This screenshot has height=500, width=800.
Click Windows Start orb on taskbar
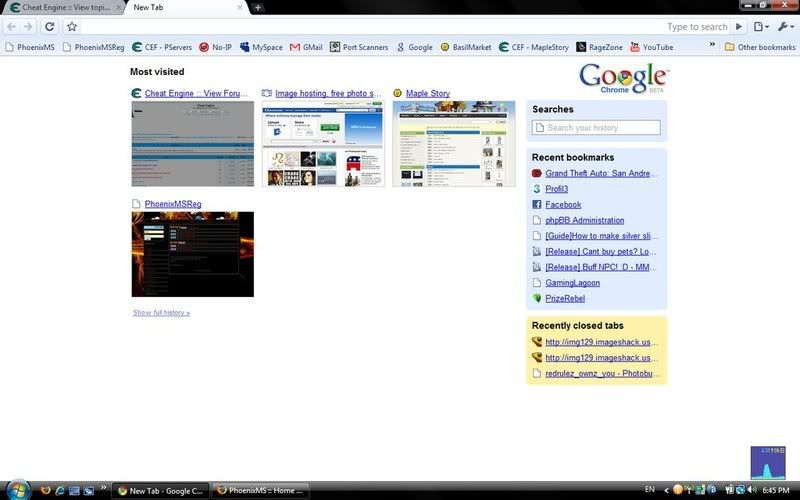[17, 490]
